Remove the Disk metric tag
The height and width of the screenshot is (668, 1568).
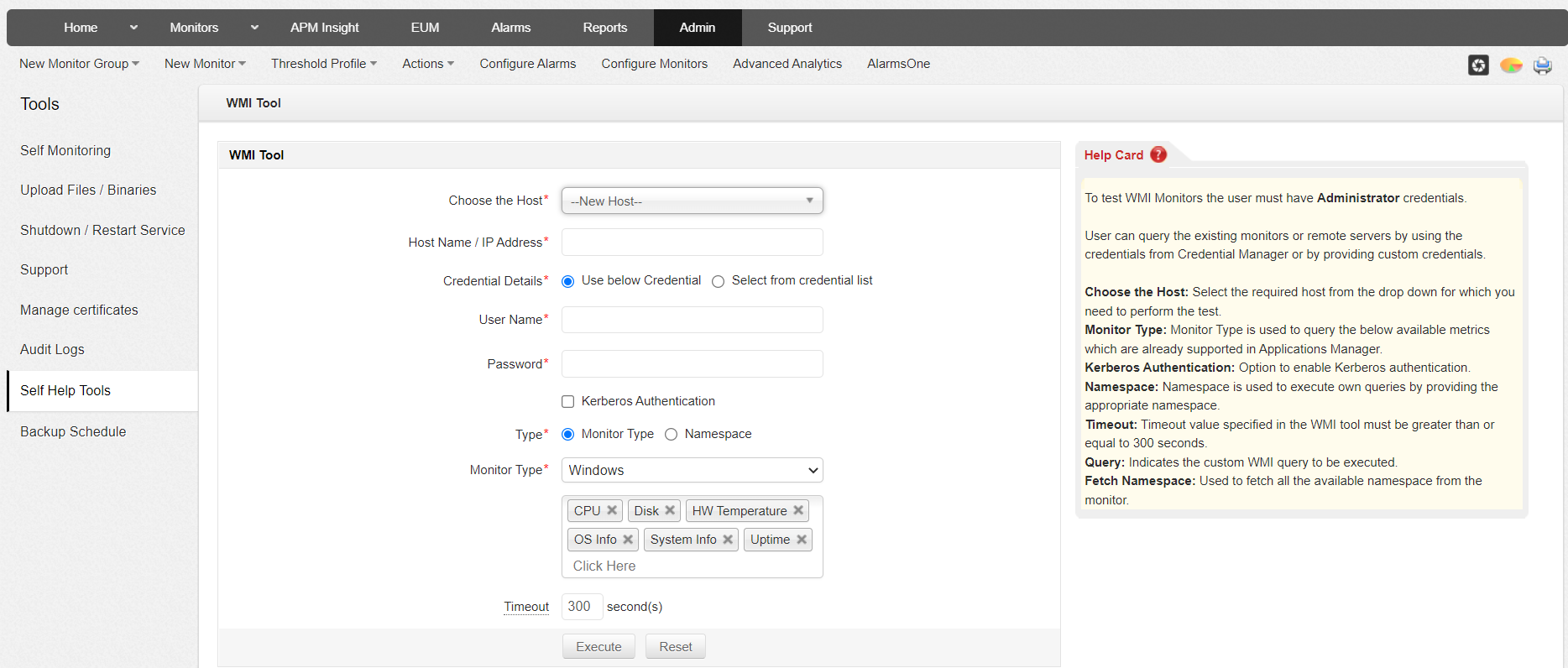pyautogui.click(x=670, y=510)
